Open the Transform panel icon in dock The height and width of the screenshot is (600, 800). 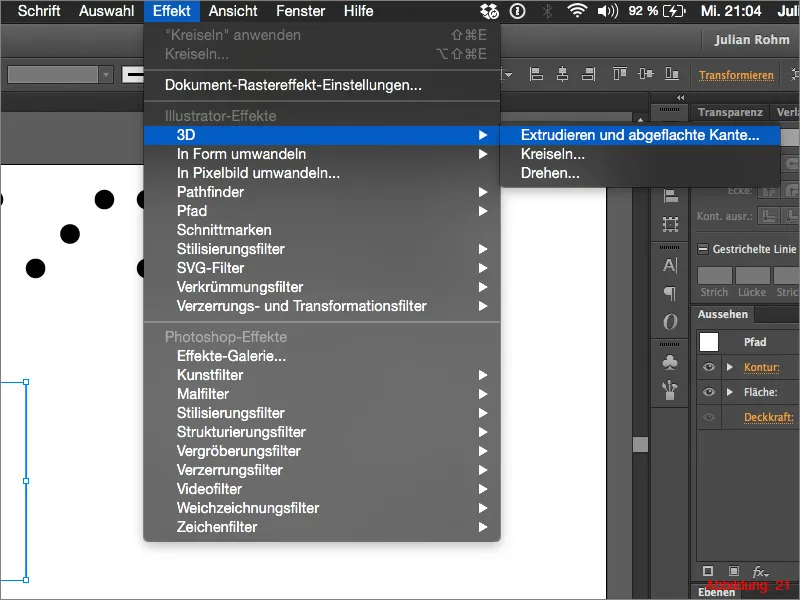pos(670,223)
